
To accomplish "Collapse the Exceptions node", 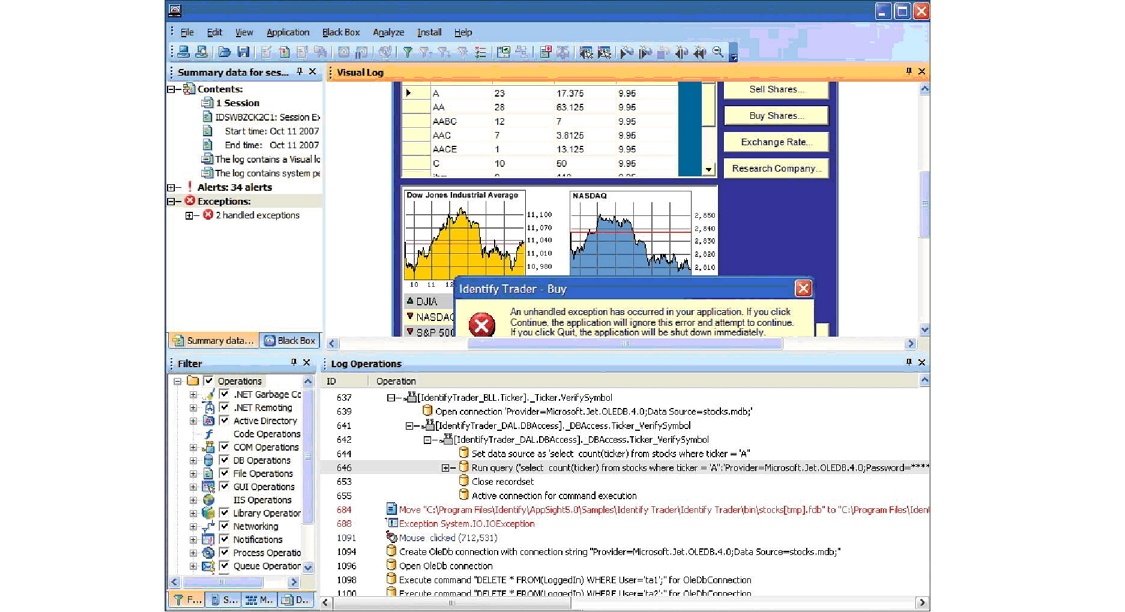I will 172,202.
